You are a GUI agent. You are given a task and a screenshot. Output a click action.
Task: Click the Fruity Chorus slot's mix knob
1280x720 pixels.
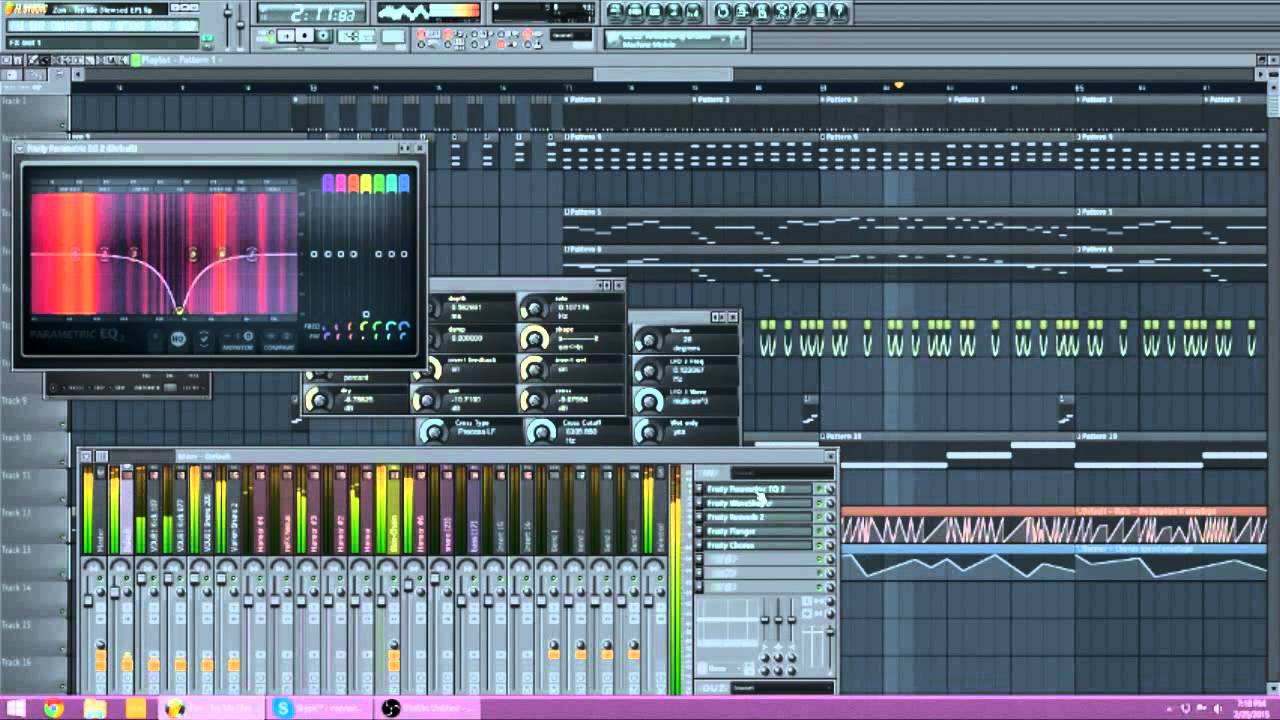(829, 545)
